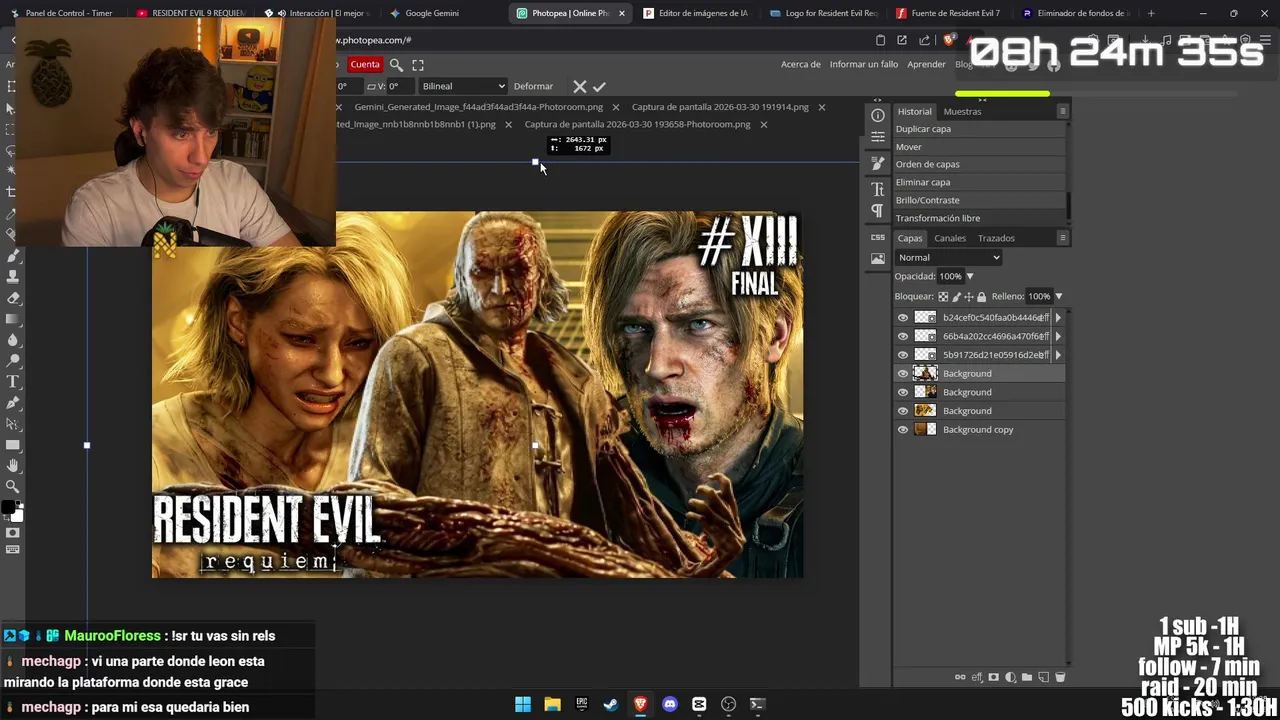Open the Paragraph panel icon
Screen dimensions: 1280x720
pyautogui.click(x=878, y=211)
